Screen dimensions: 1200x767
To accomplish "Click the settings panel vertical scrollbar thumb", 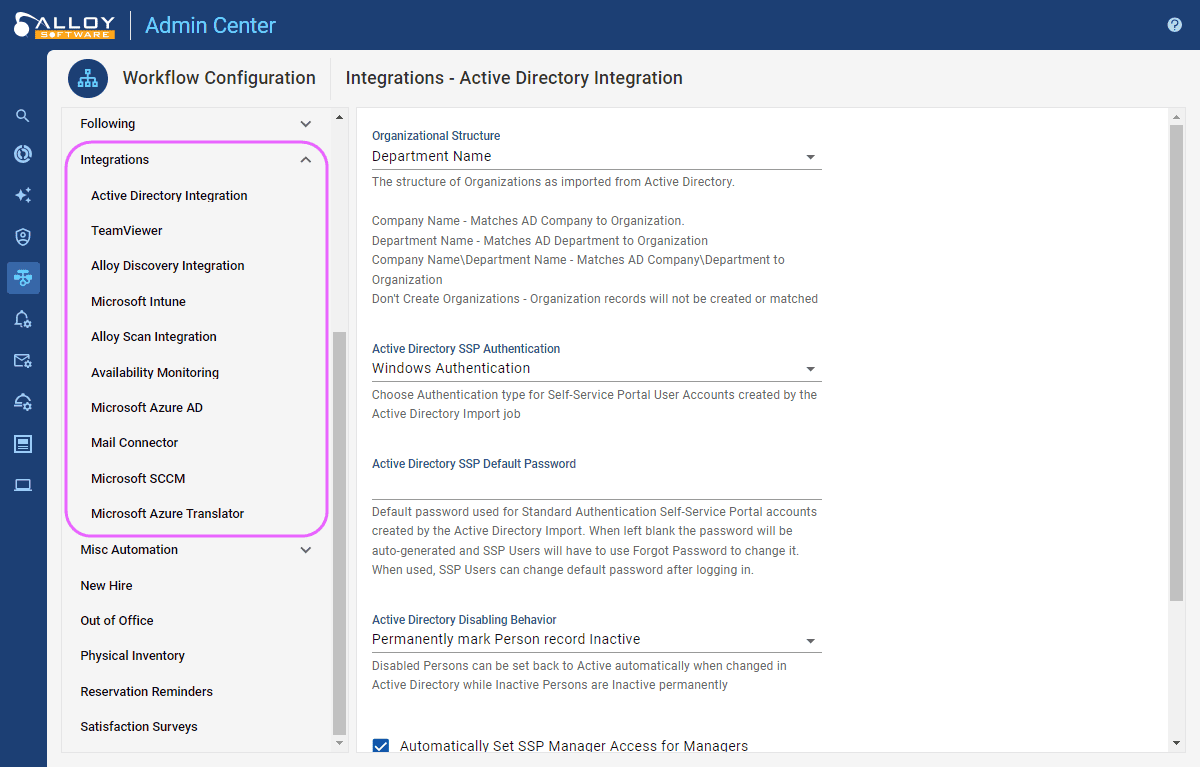I will click(1176, 362).
